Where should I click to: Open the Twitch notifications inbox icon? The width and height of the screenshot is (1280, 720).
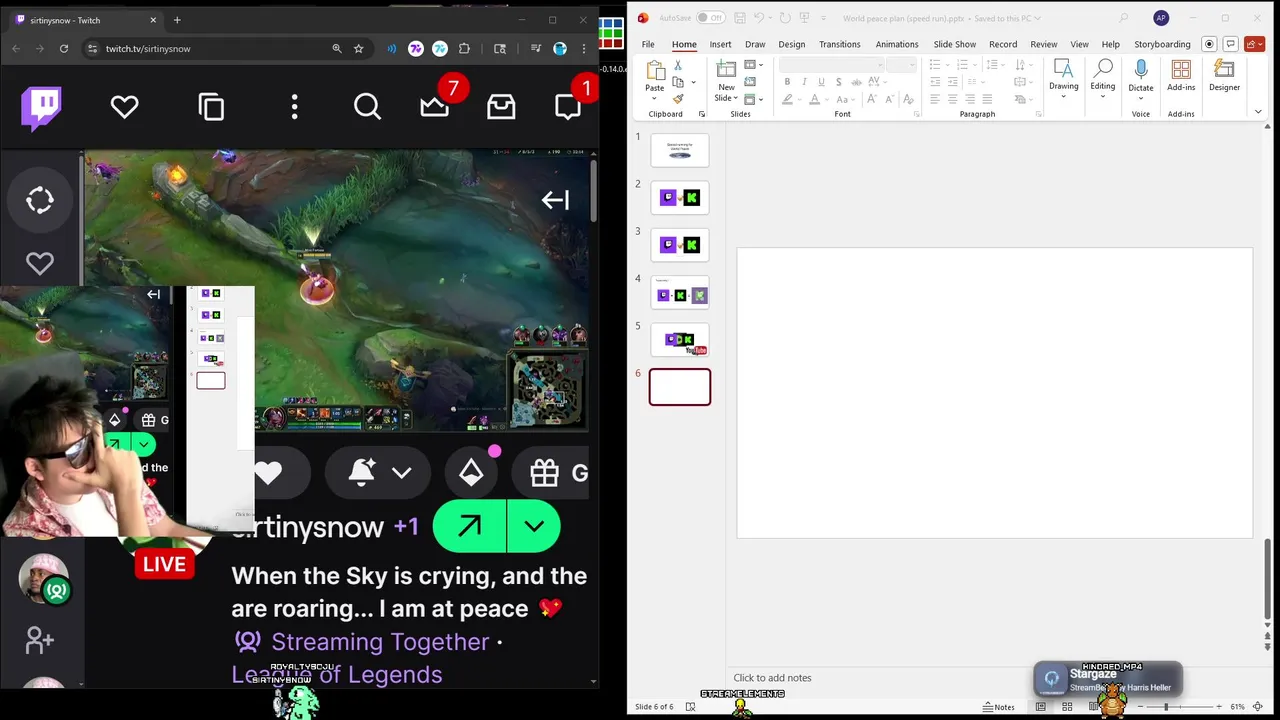[501, 107]
